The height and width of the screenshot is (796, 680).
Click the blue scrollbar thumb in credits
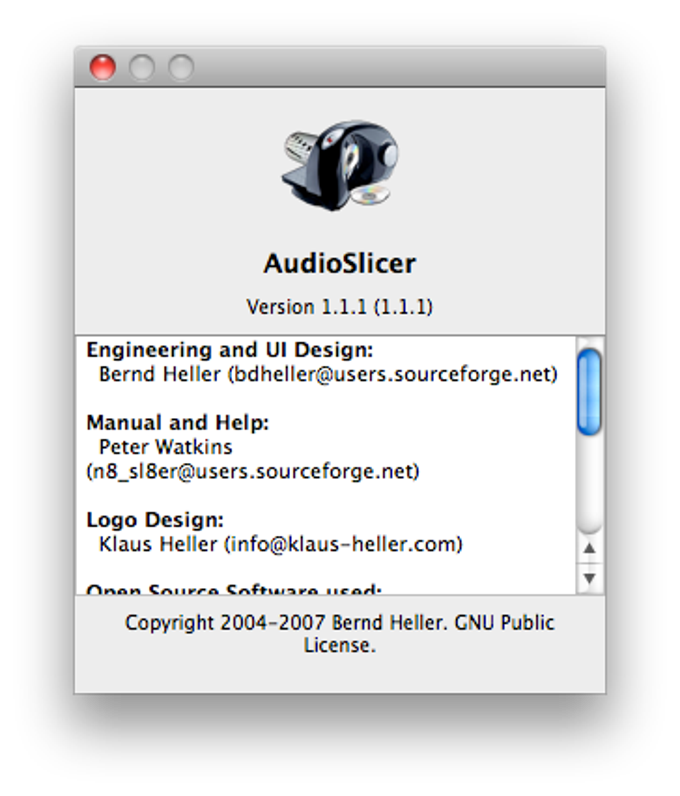590,391
